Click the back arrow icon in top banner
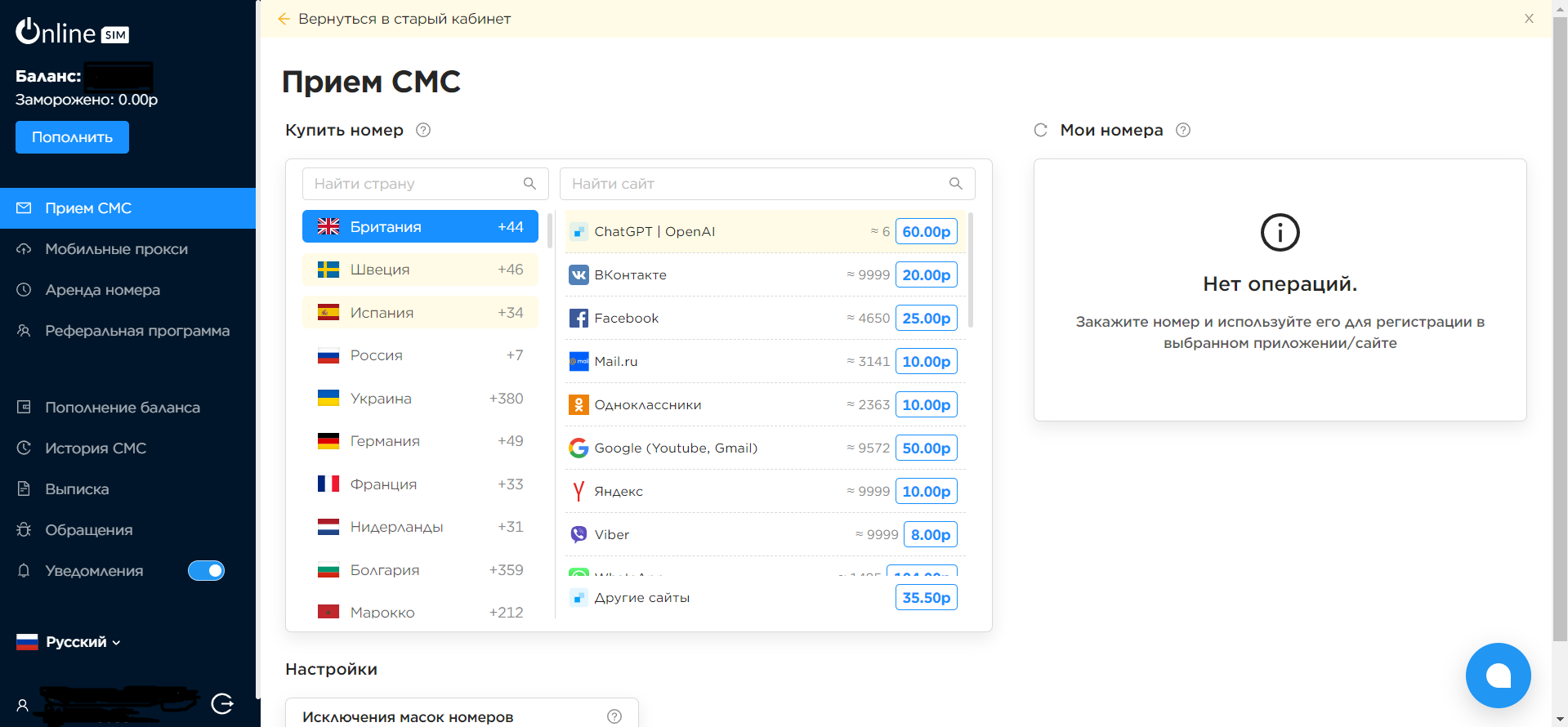The image size is (1568, 727). [284, 19]
